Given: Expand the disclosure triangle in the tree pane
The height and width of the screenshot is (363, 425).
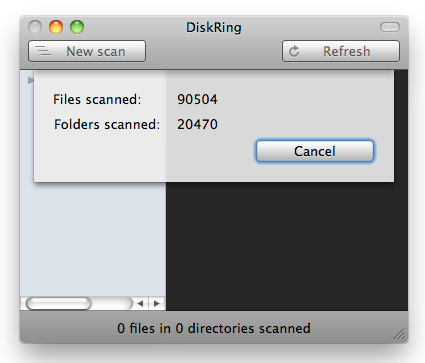Looking at the screenshot, I should click(x=30, y=80).
